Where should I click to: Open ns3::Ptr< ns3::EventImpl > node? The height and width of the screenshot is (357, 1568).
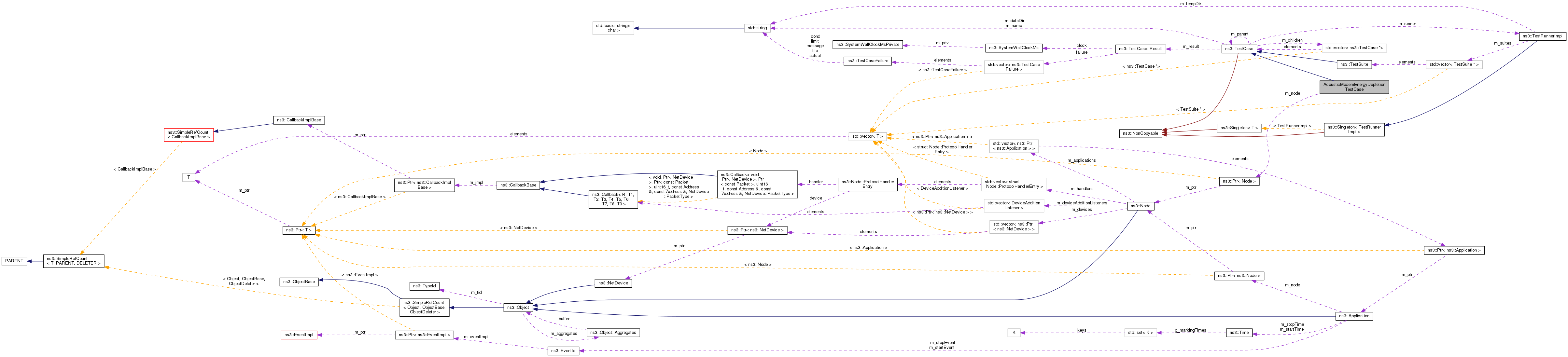(x=424, y=335)
